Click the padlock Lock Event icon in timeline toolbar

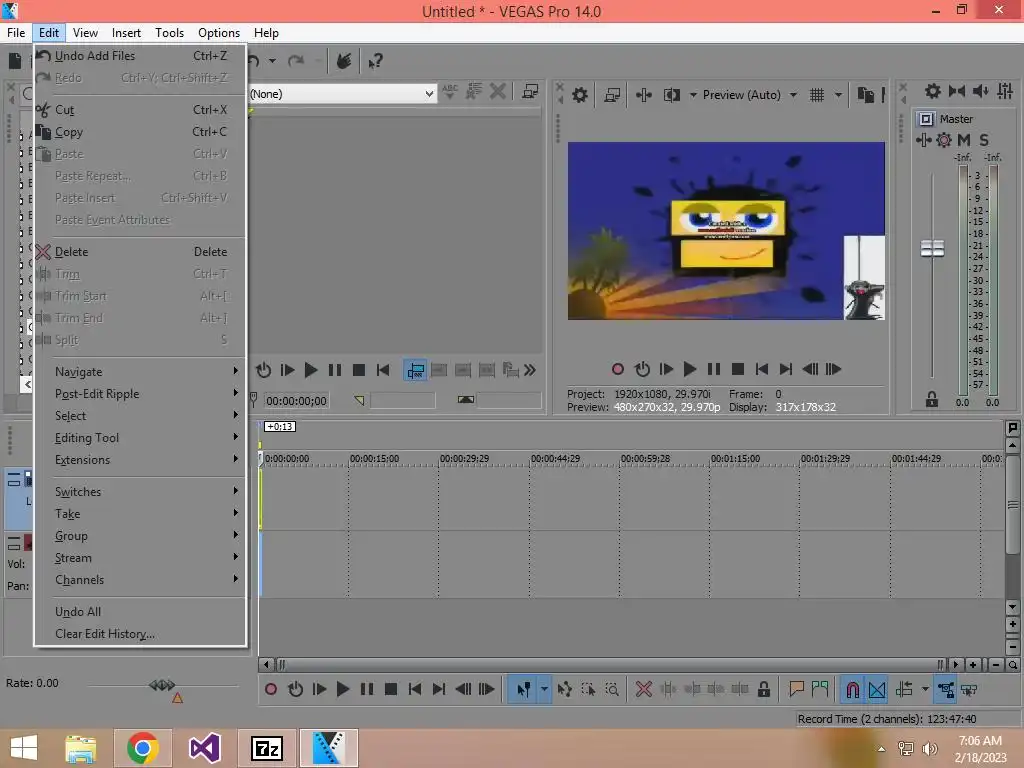[763, 689]
